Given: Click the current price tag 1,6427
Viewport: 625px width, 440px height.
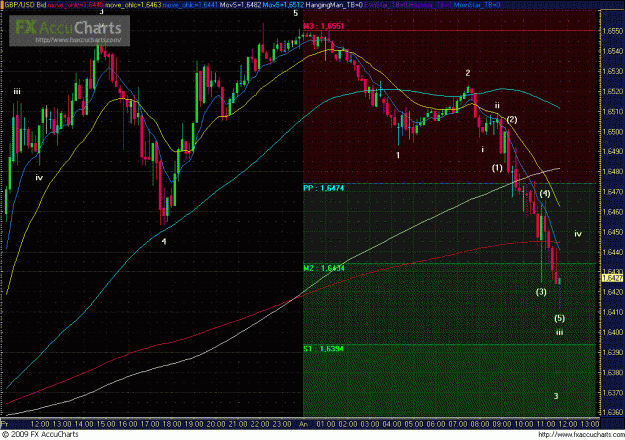Looking at the screenshot, I should pyautogui.click(x=612, y=278).
